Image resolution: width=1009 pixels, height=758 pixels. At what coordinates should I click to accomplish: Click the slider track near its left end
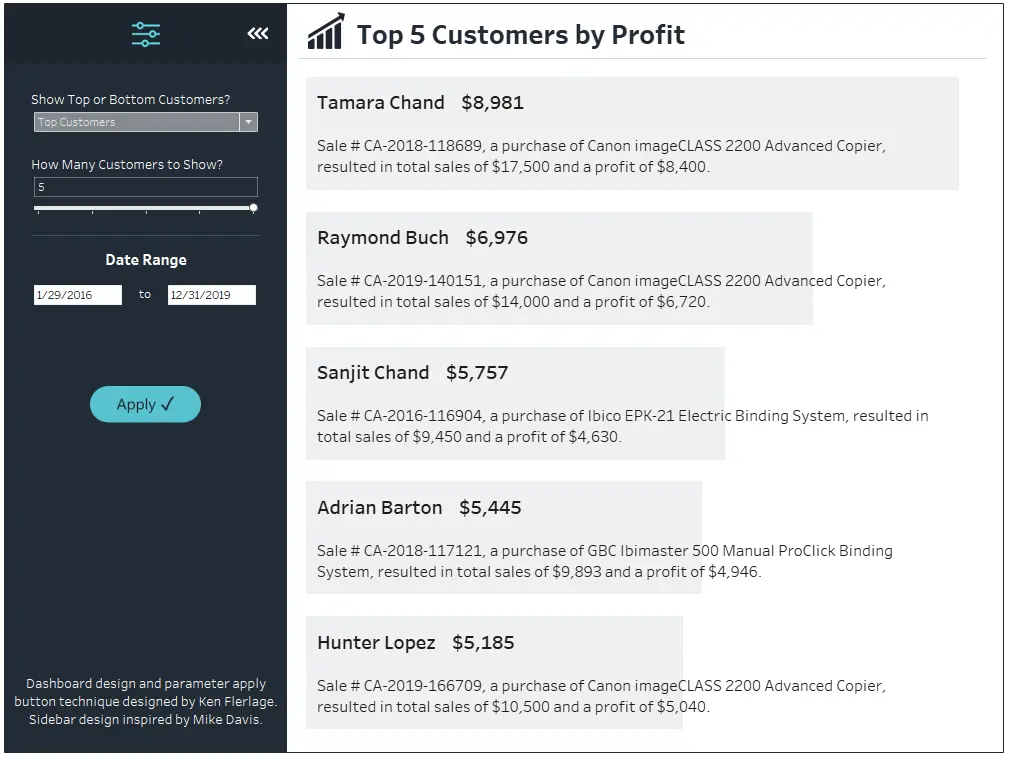[x=45, y=208]
